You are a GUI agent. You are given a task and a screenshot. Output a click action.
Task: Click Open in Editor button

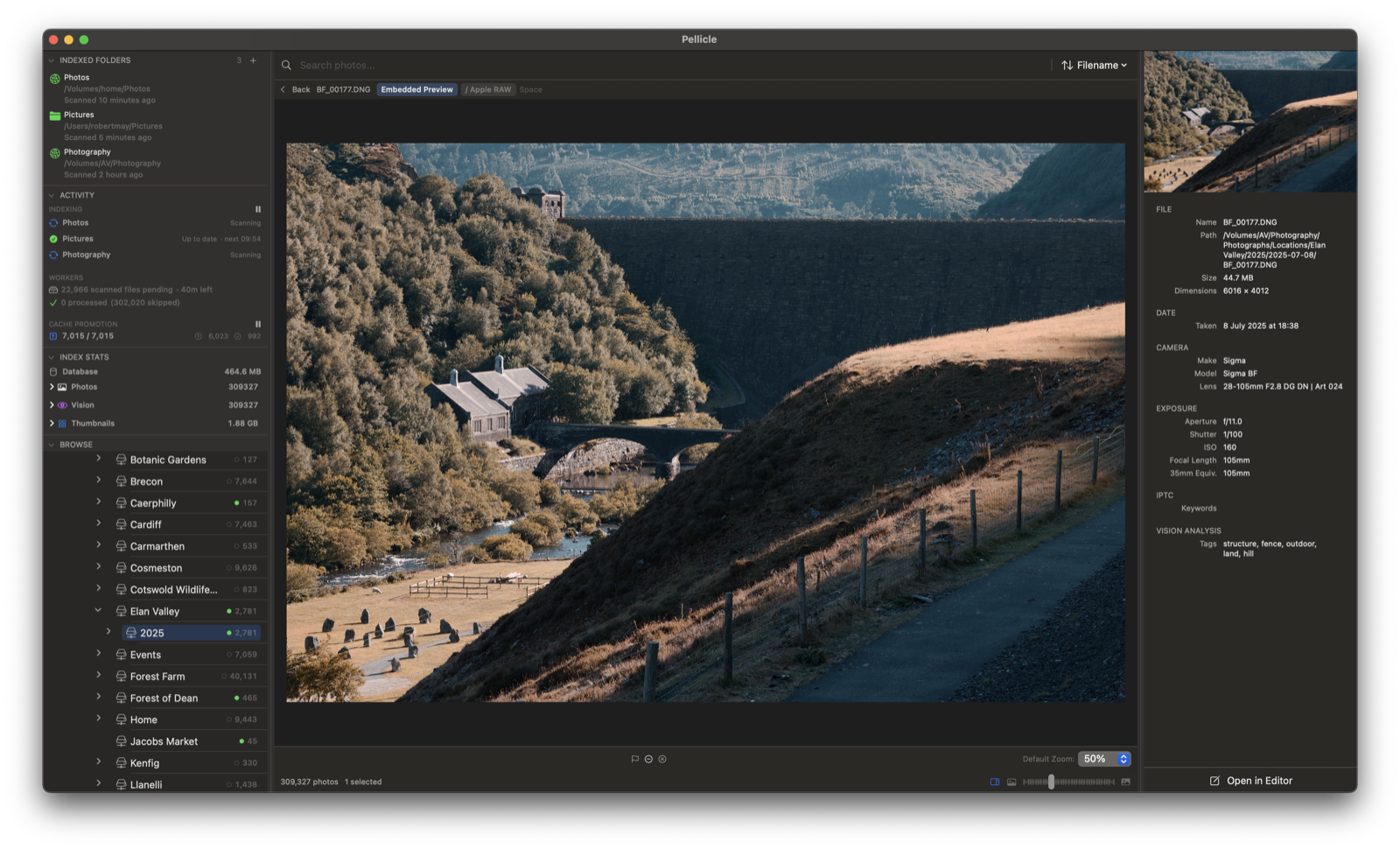pos(1250,781)
